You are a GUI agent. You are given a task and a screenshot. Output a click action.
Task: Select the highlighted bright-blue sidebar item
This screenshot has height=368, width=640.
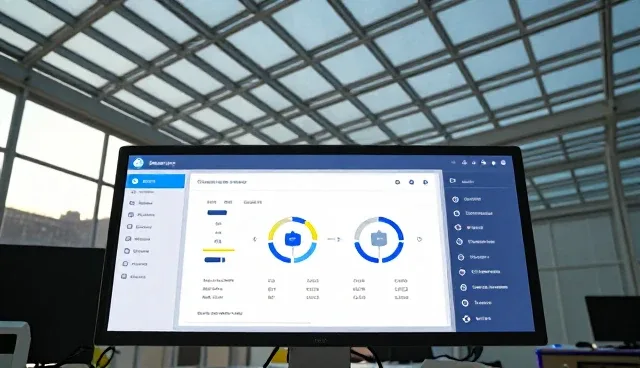tap(156, 181)
